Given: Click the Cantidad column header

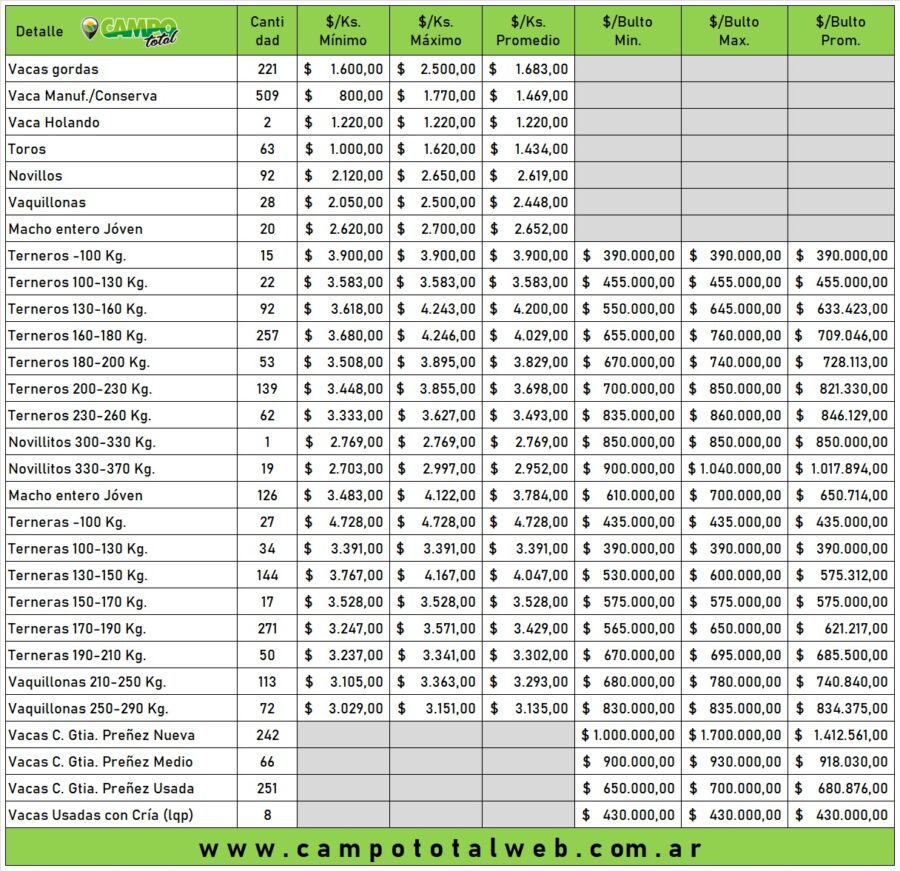Looking at the screenshot, I should point(267,31).
